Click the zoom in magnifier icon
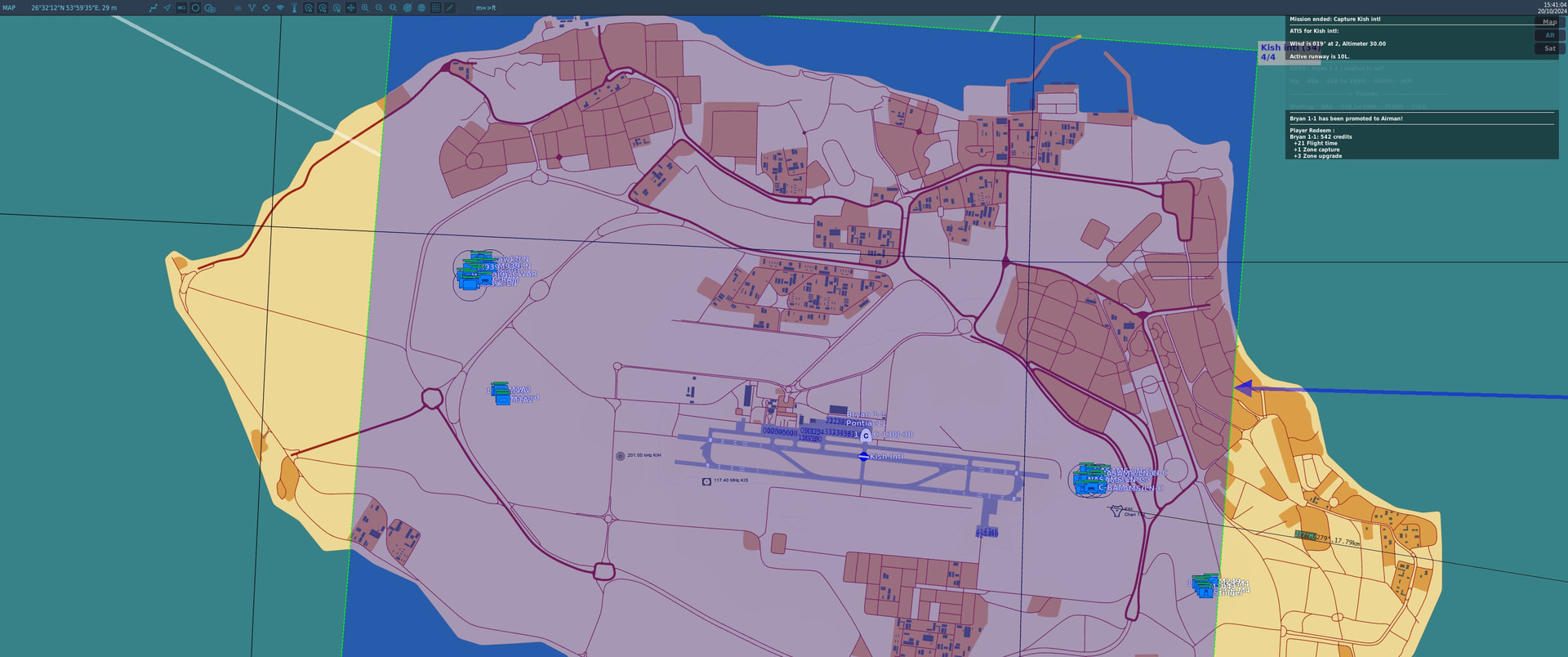Viewport: 1568px width, 657px height. [365, 8]
